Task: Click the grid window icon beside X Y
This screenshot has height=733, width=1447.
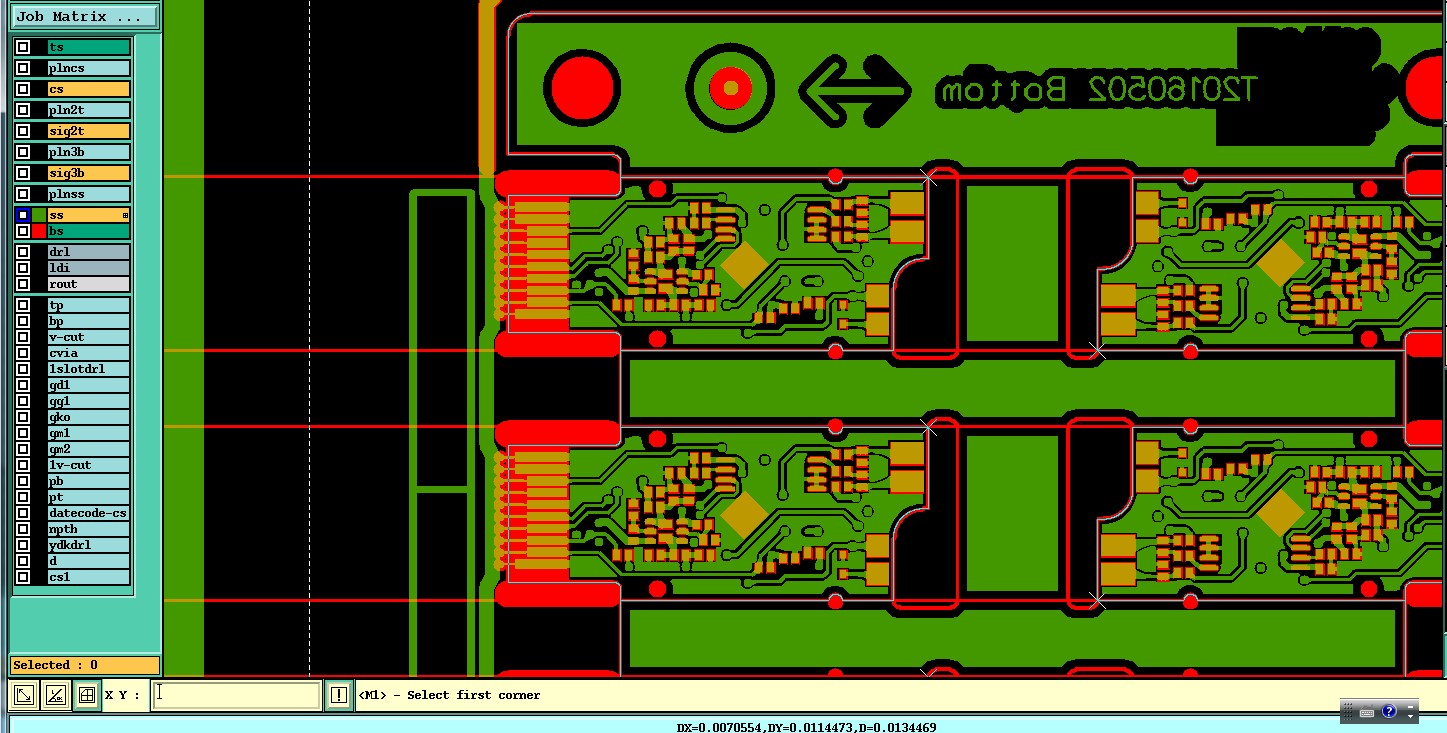Action: click(x=87, y=695)
